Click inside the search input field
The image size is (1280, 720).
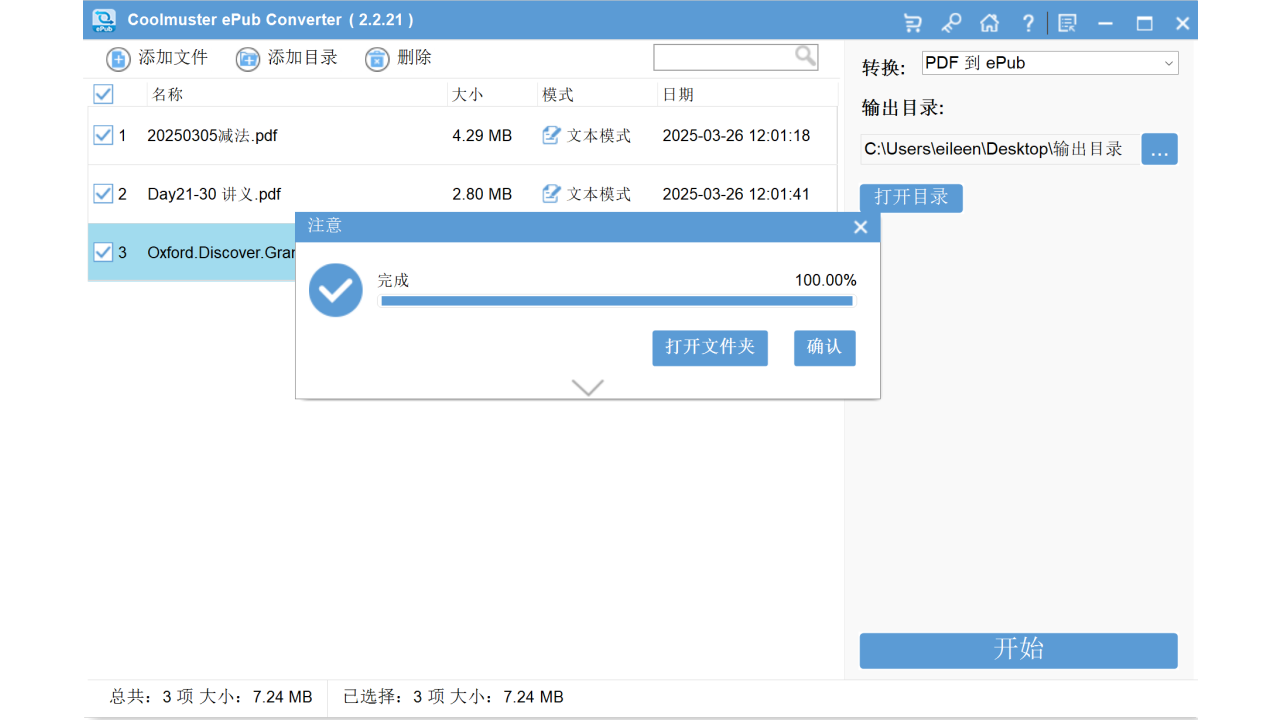(730, 57)
